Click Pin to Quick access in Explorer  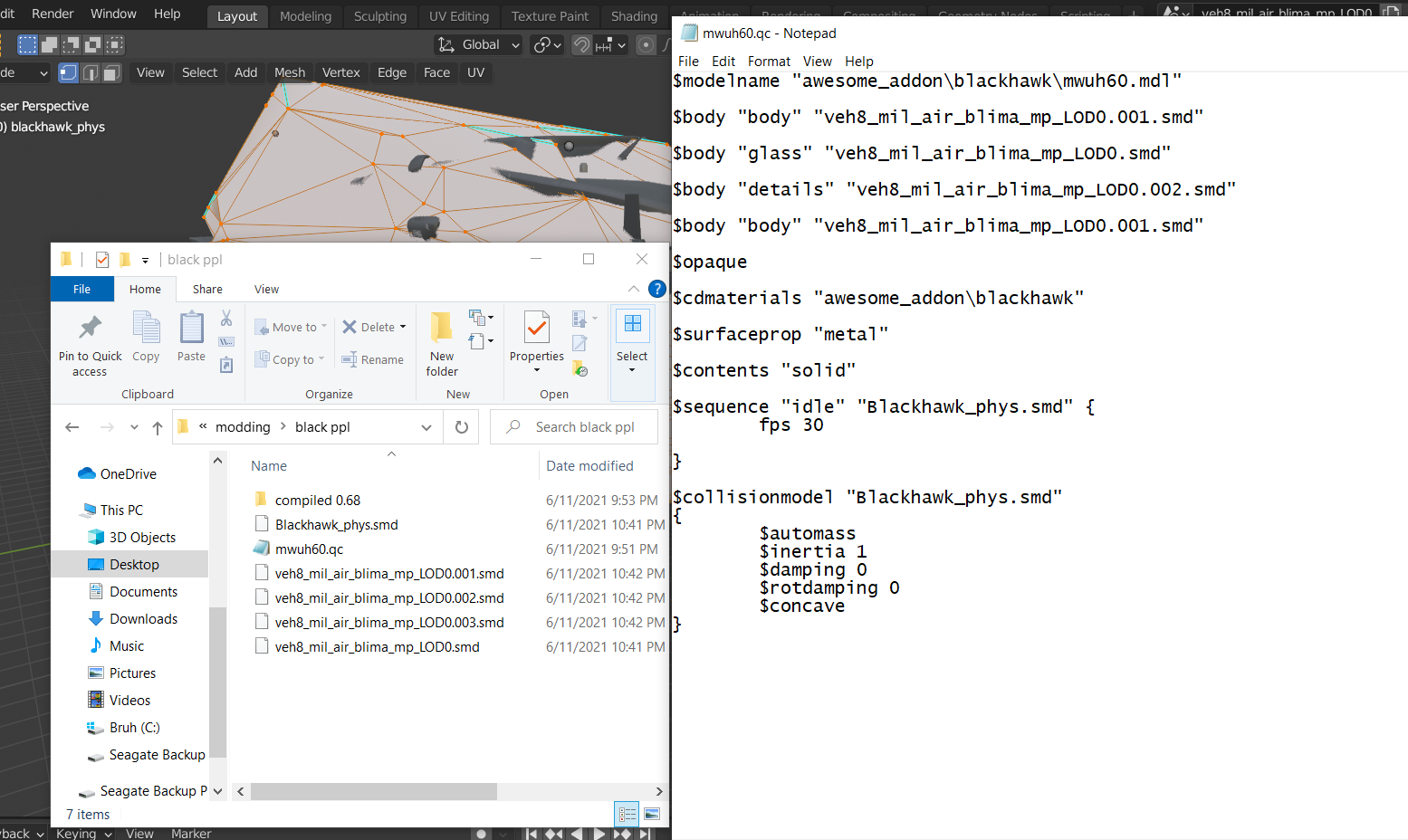point(90,344)
